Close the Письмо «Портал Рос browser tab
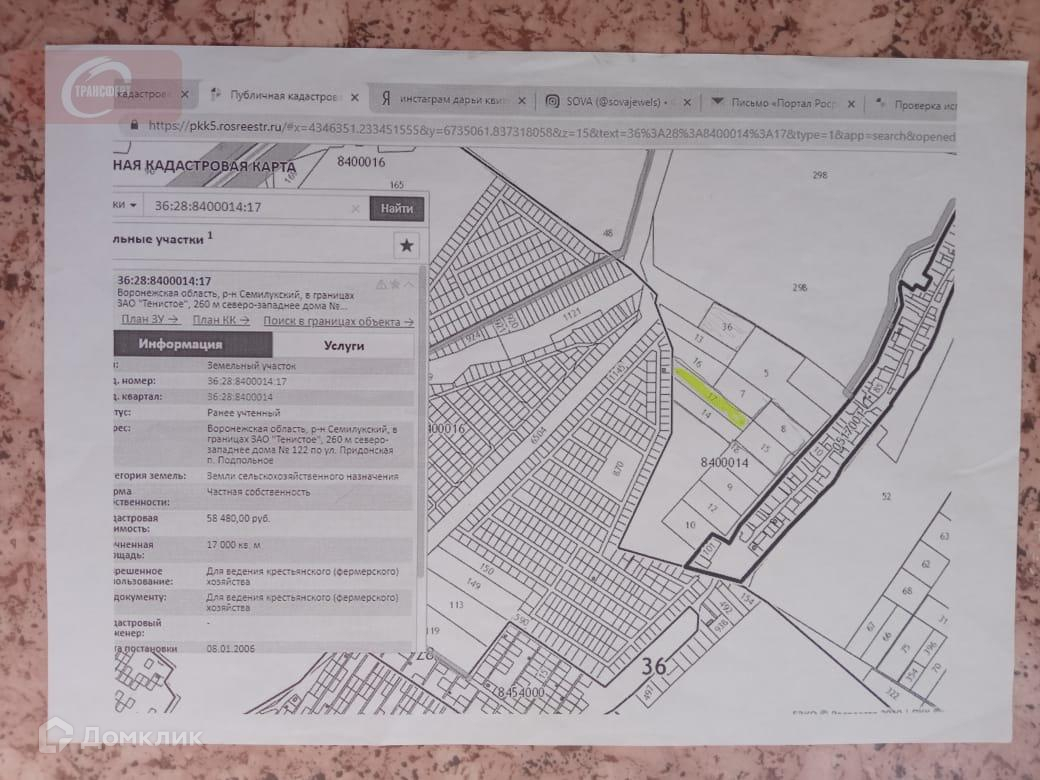 852,104
